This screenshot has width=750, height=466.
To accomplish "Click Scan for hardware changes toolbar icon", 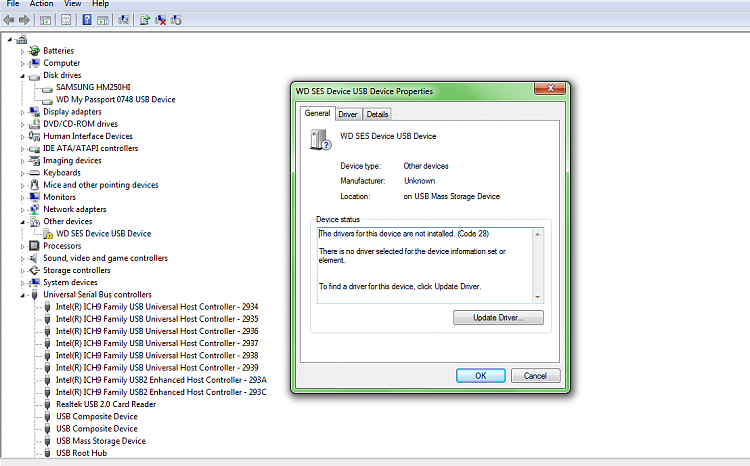I will pos(123,20).
